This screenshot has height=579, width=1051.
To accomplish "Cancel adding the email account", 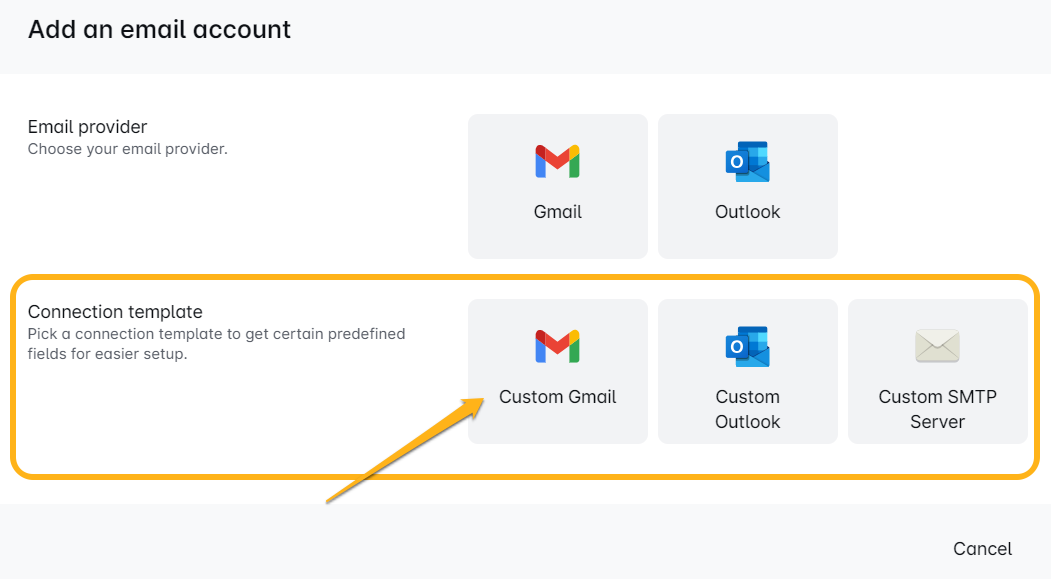I will coord(982,548).
